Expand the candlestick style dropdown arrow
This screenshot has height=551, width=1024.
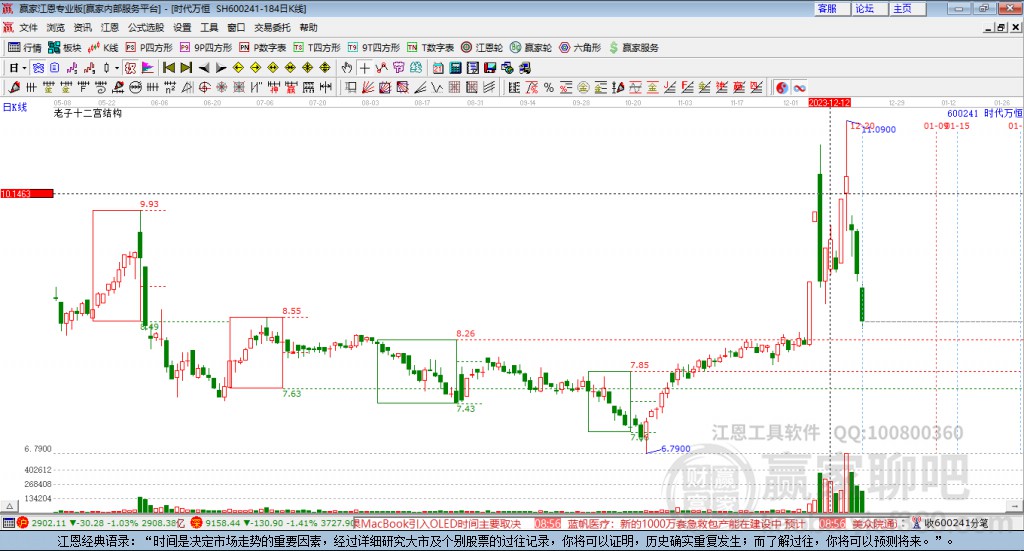(117, 68)
